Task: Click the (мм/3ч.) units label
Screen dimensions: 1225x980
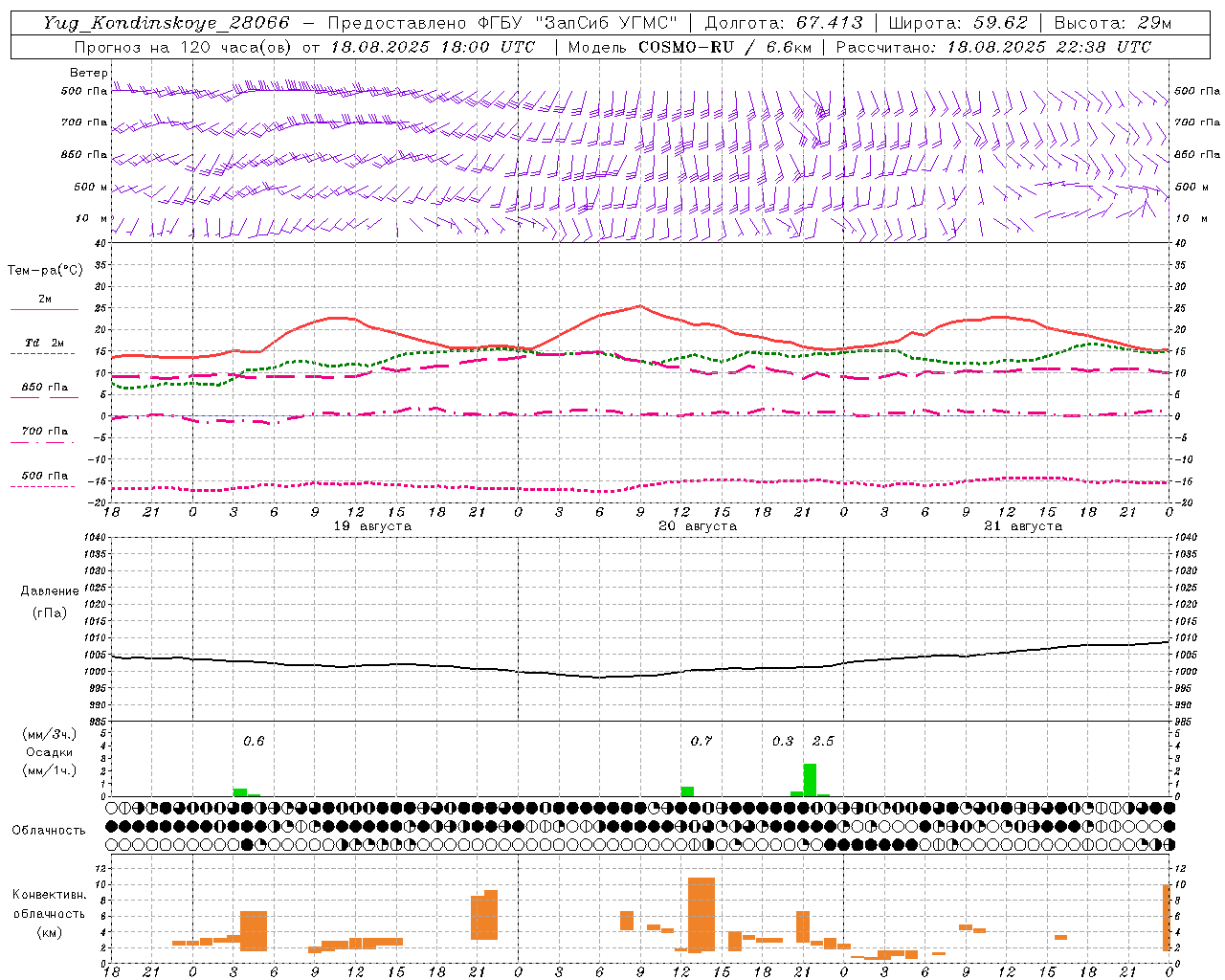Action: 50,734
